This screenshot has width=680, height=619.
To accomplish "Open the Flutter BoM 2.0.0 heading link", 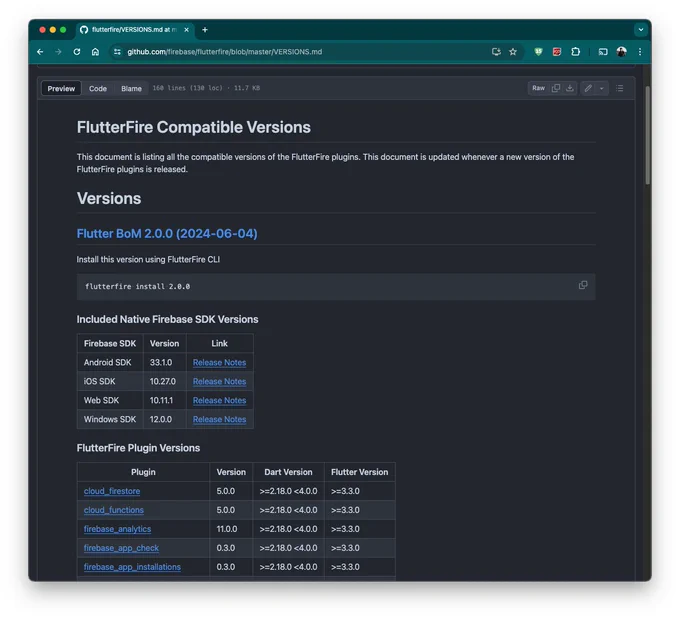I will click(167, 234).
